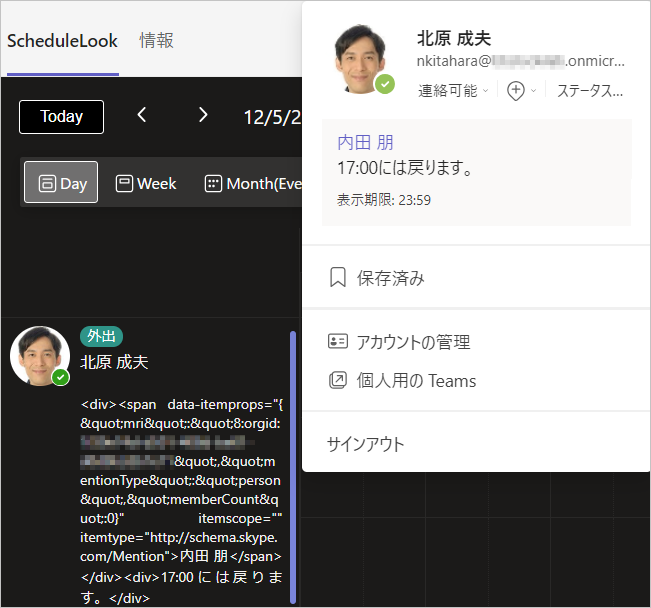Click the external link icon for personal Teams
The image size is (651, 608).
(x=338, y=380)
